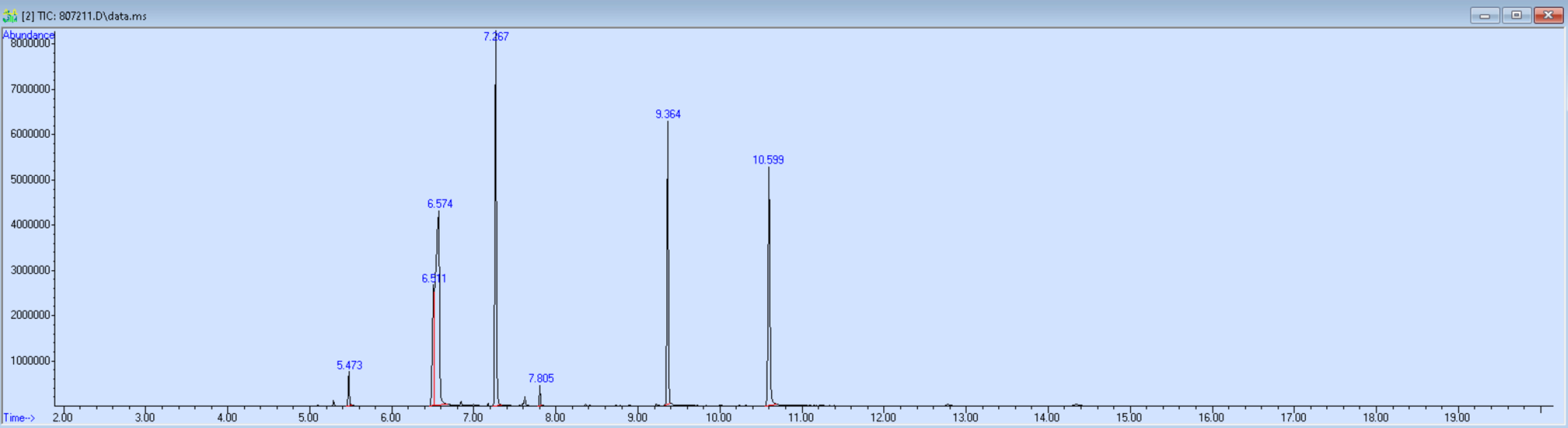The width and height of the screenshot is (1568, 428).
Task: Close the TIC data.ms window
Action: coord(1549,16)
